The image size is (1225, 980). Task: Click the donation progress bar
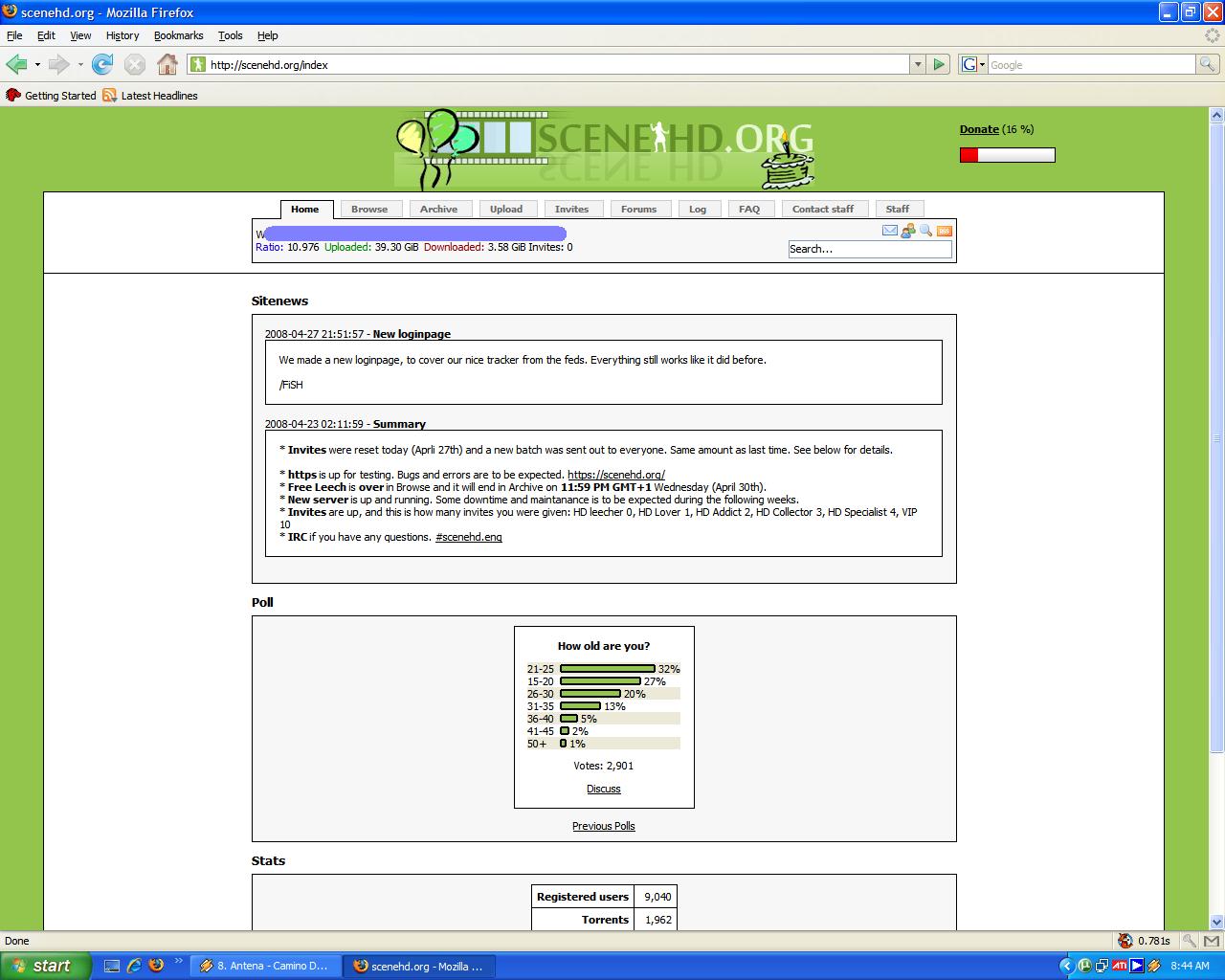(1008, 155)
